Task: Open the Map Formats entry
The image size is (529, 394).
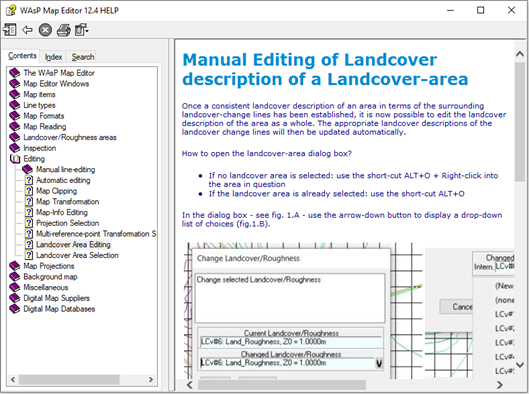Action: click(x=44, y=116)
